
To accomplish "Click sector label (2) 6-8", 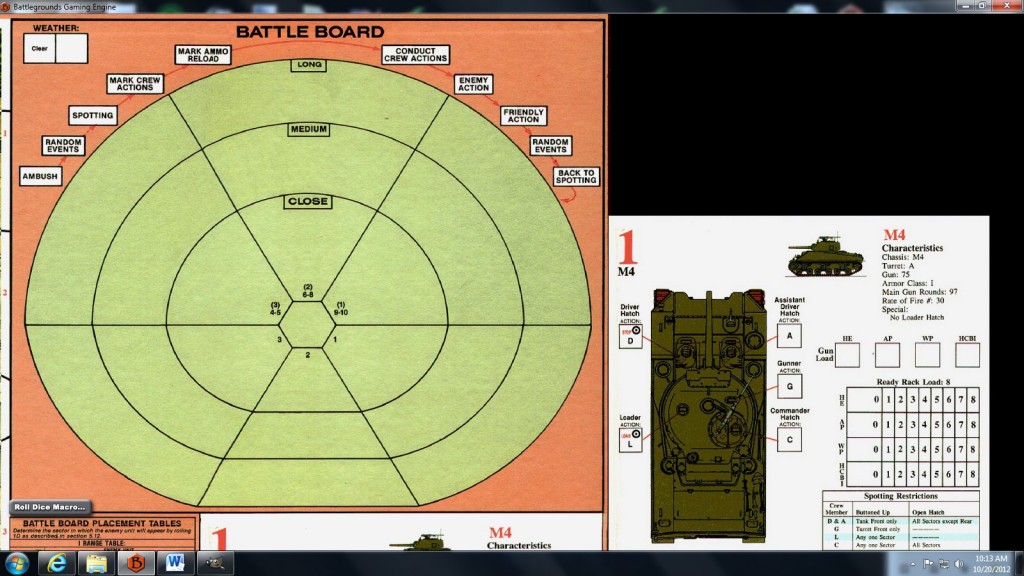I will 308,291.
